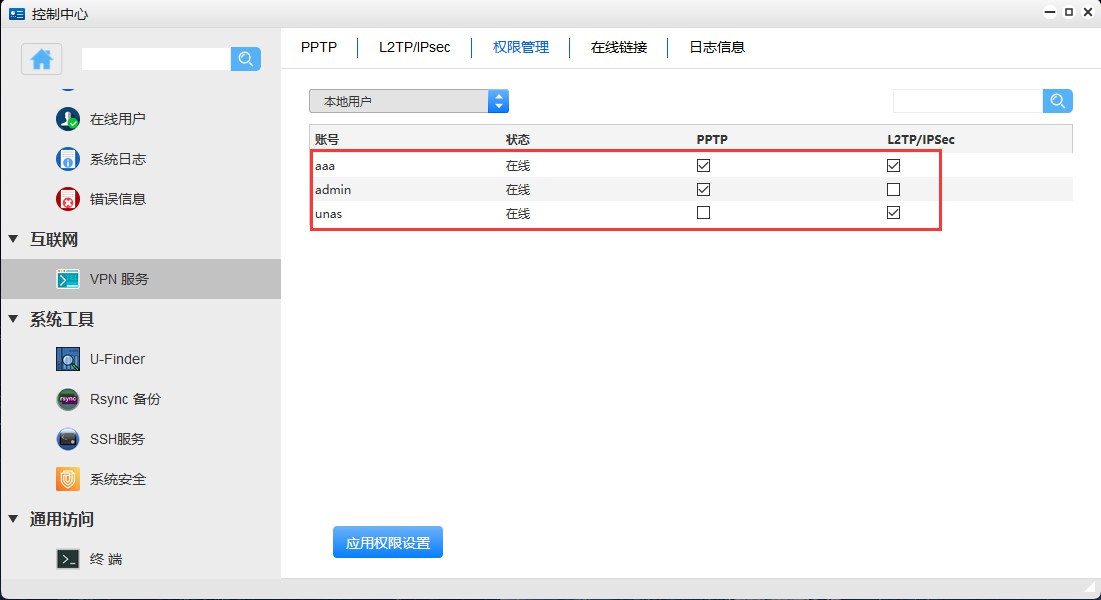Launch U-Finder from the sidebar
1101x600 pixels.
tap(68, 359)
